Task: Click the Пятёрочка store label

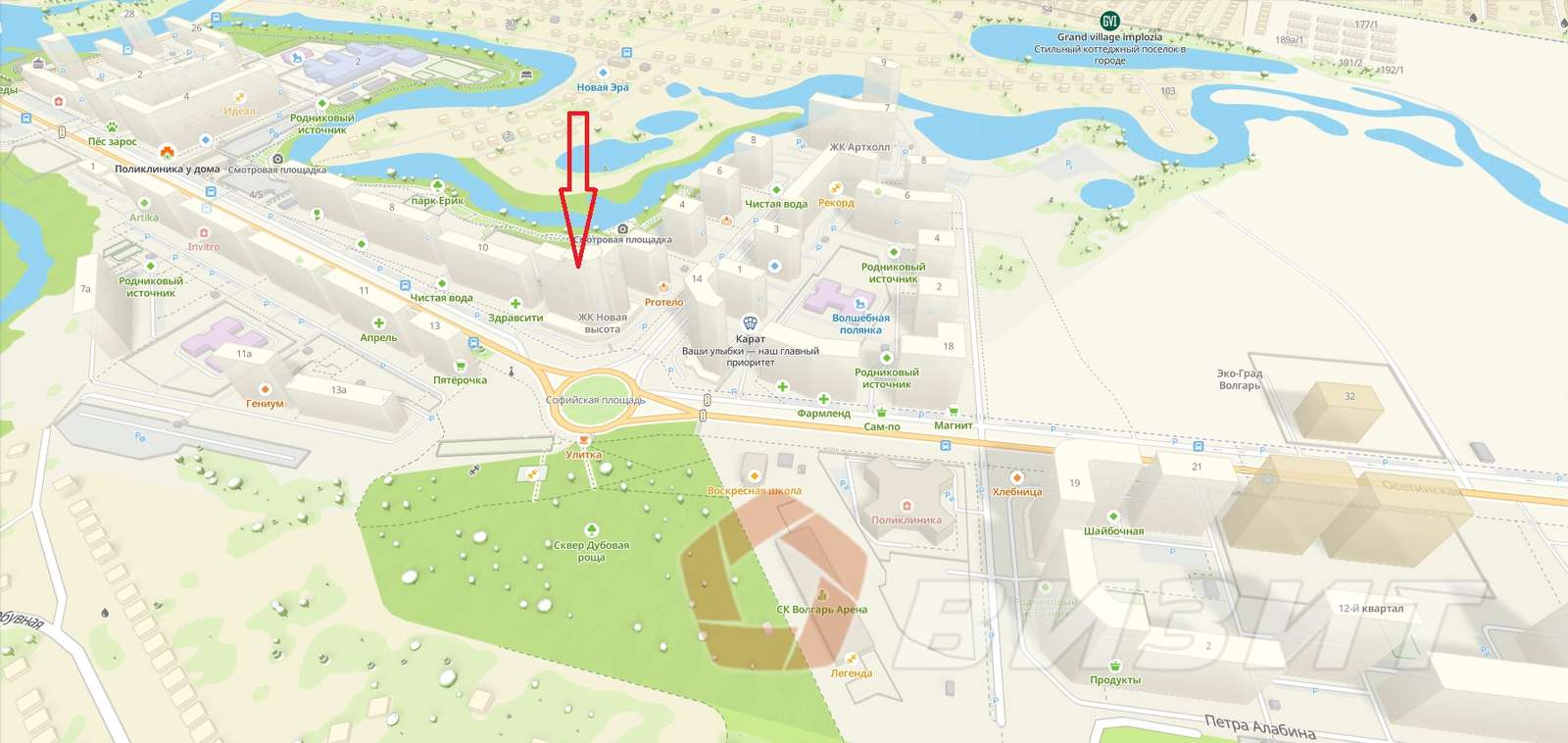Action: pyautogui.click(x=460, y=380)
